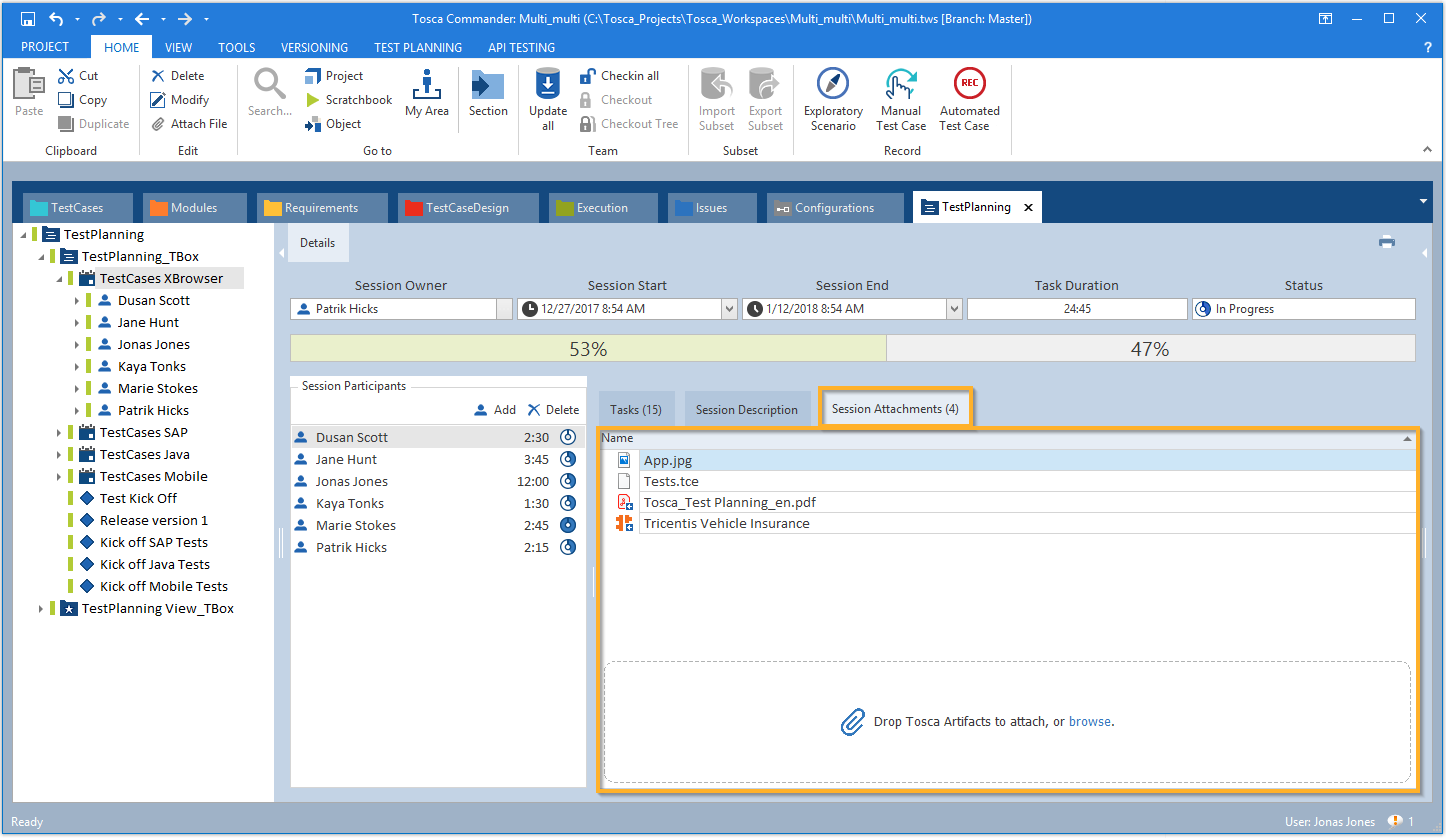
Task: Open the TEST PLANNING ribbon tab
Action: pos(417,47)
